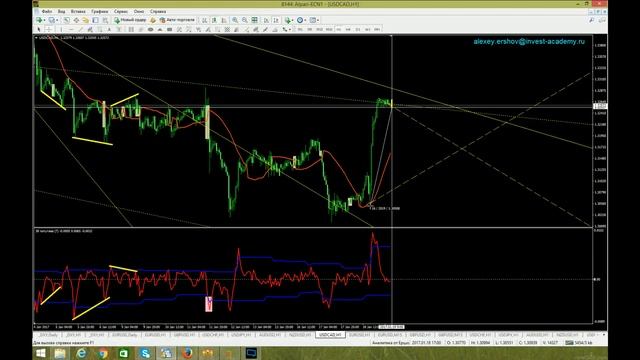Click the alexey.ershov@invest-academy.ru email label
This screenshot has width=640, height=360.
click(529, 41)
